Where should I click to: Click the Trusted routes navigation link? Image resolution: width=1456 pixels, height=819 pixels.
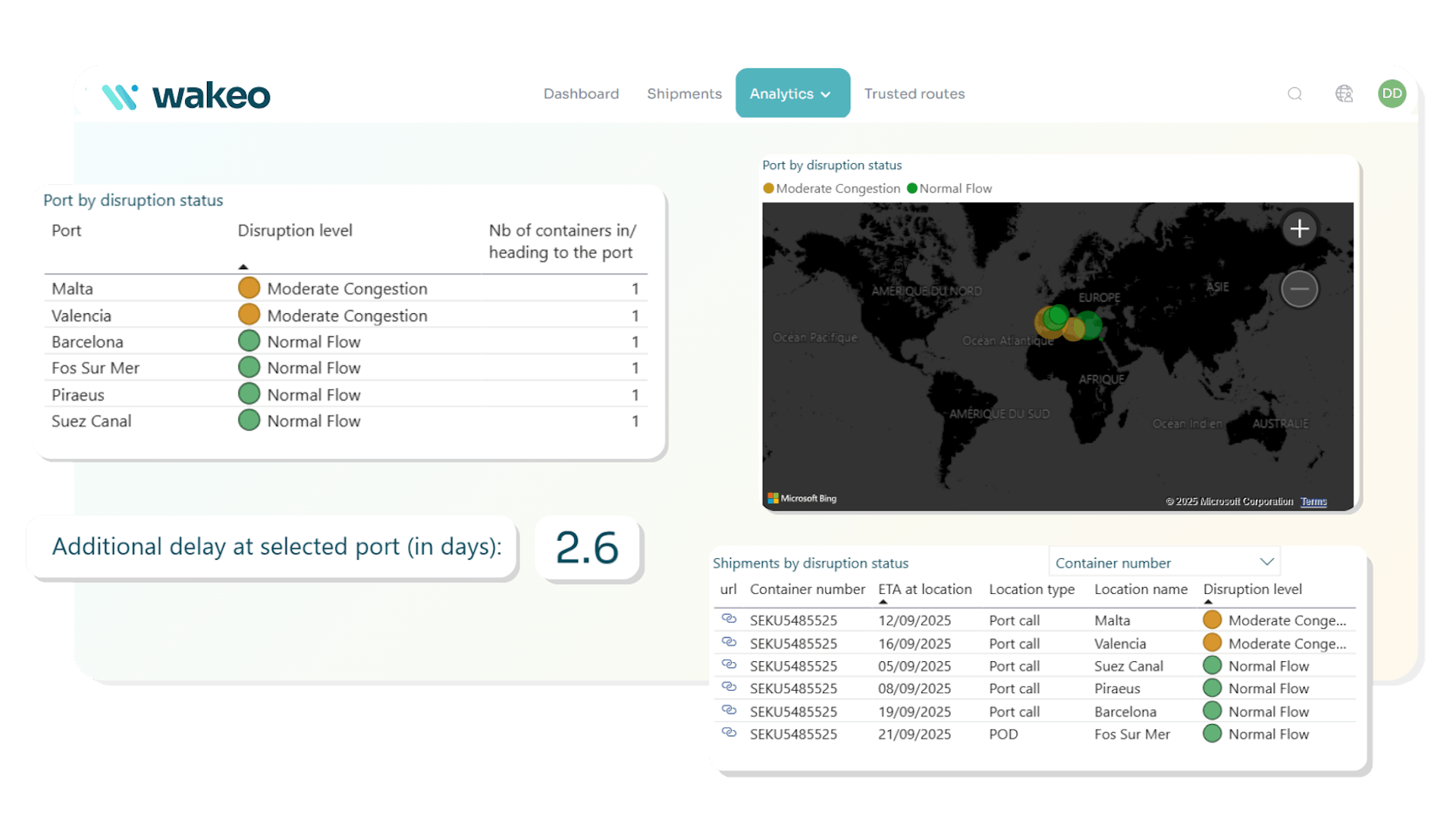click(x=914, y=93)
